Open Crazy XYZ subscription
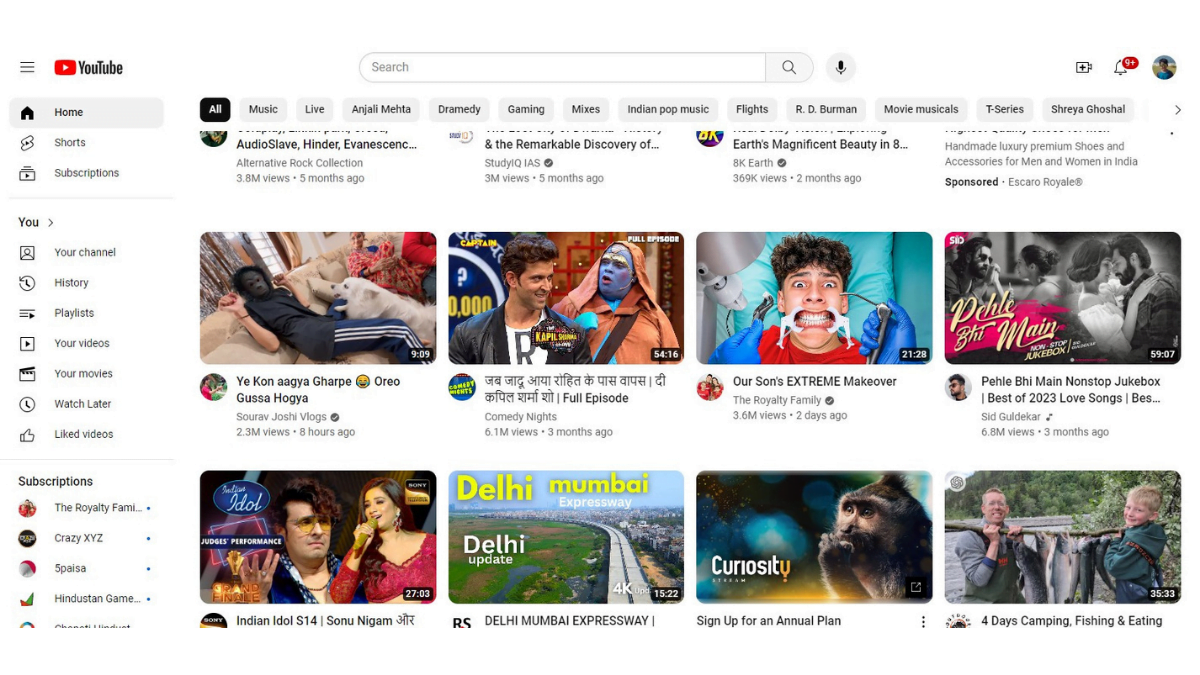The image size is (1200, 675). [x=86, y=538]
